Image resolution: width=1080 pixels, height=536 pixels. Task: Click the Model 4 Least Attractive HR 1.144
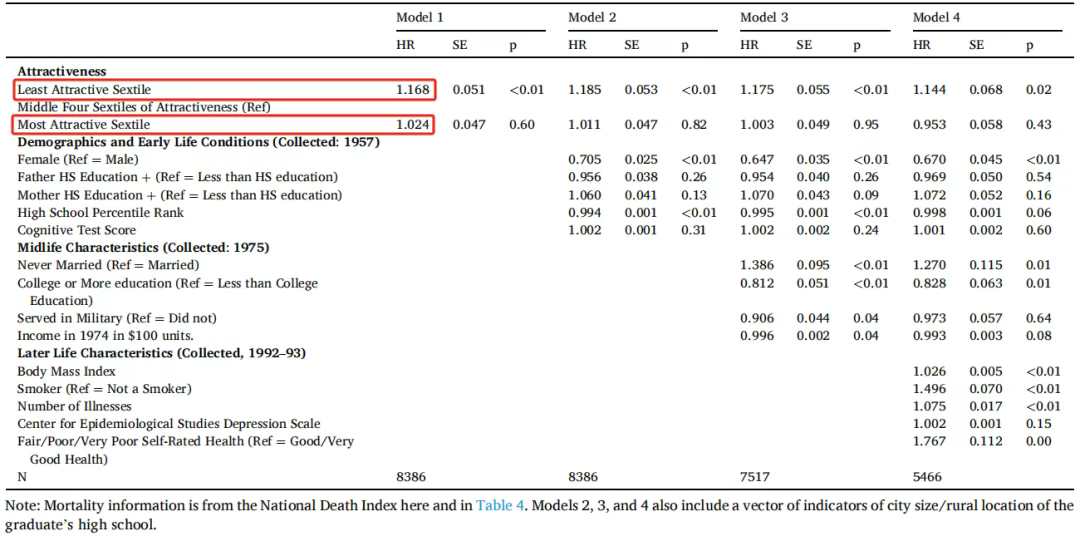point(930,90)
